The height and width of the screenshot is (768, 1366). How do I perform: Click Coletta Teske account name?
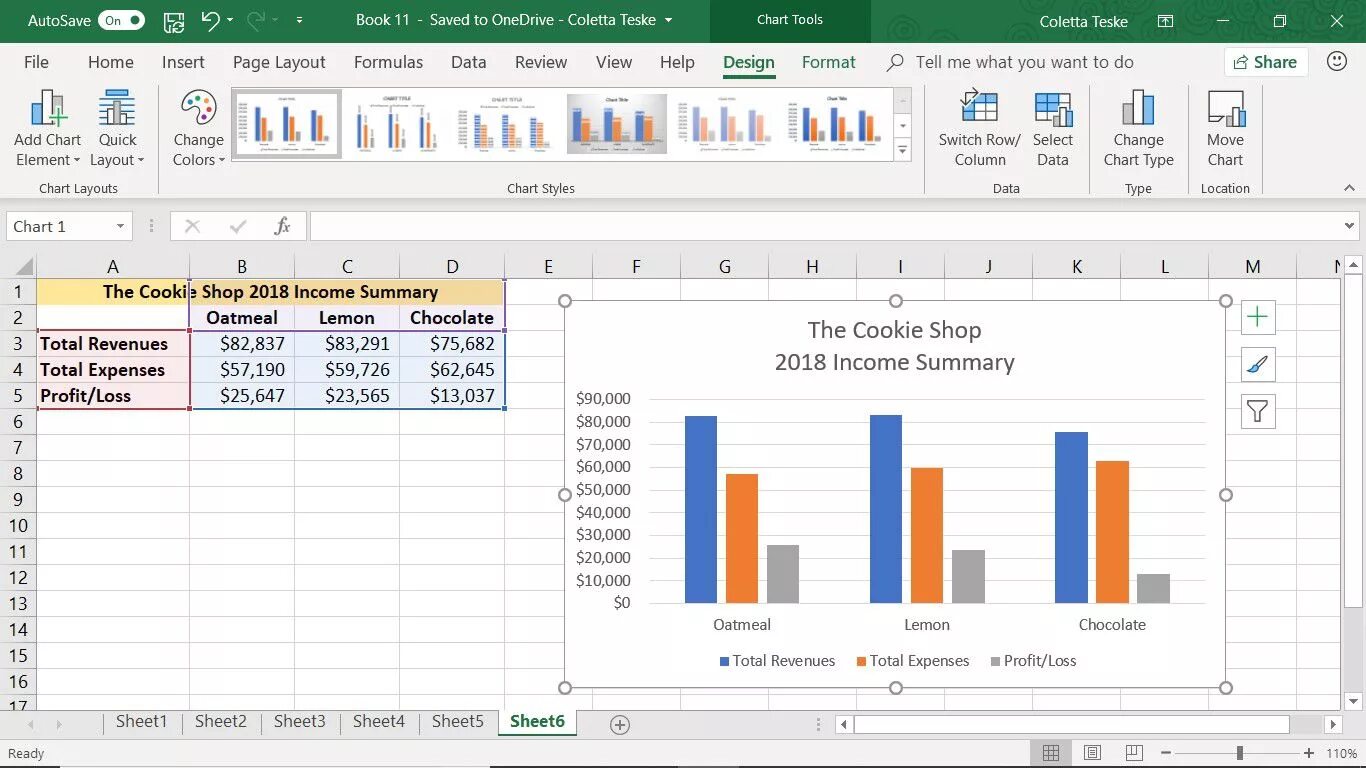pos(1083,21)
